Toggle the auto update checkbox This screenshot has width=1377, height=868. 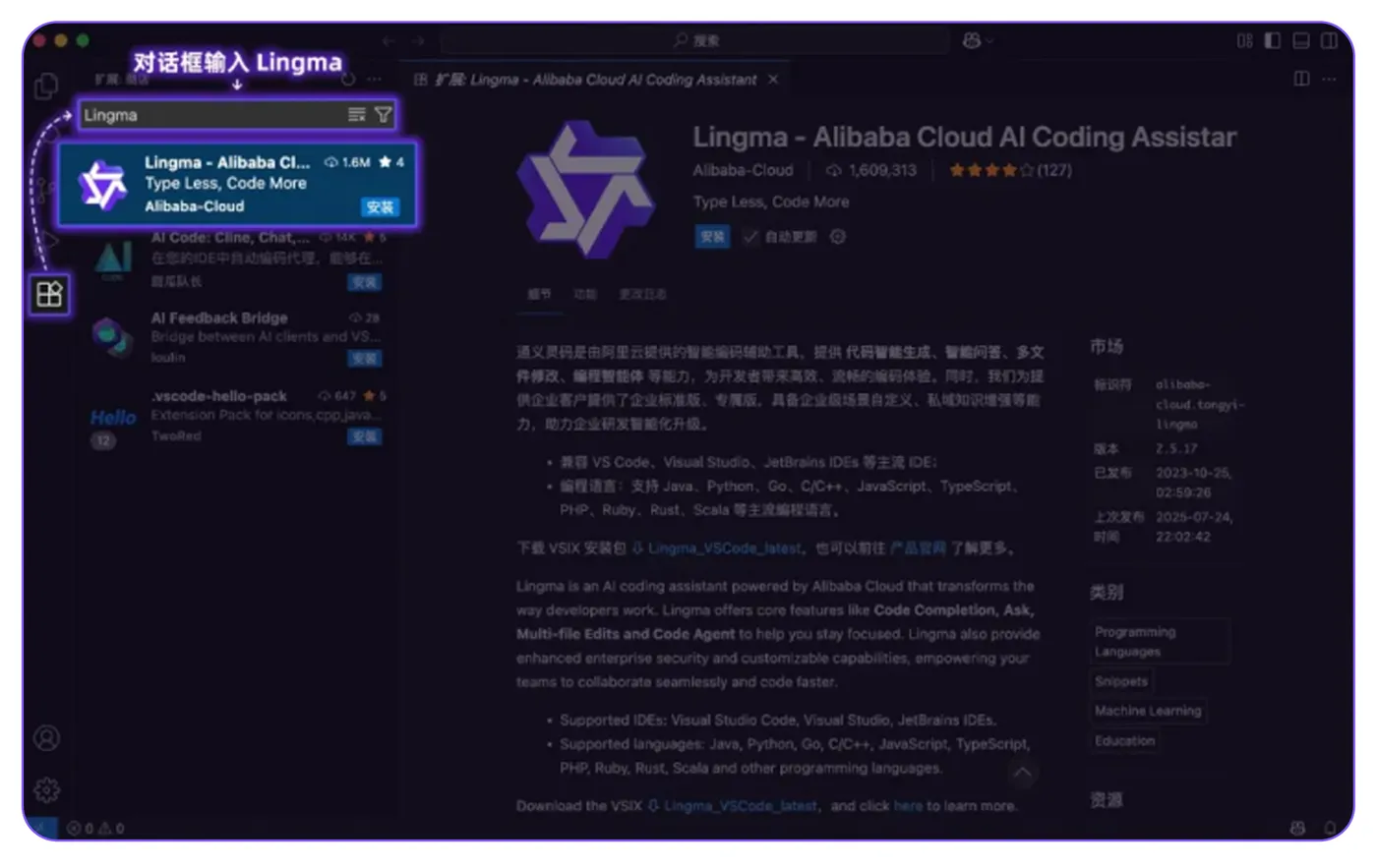[750, 237]
